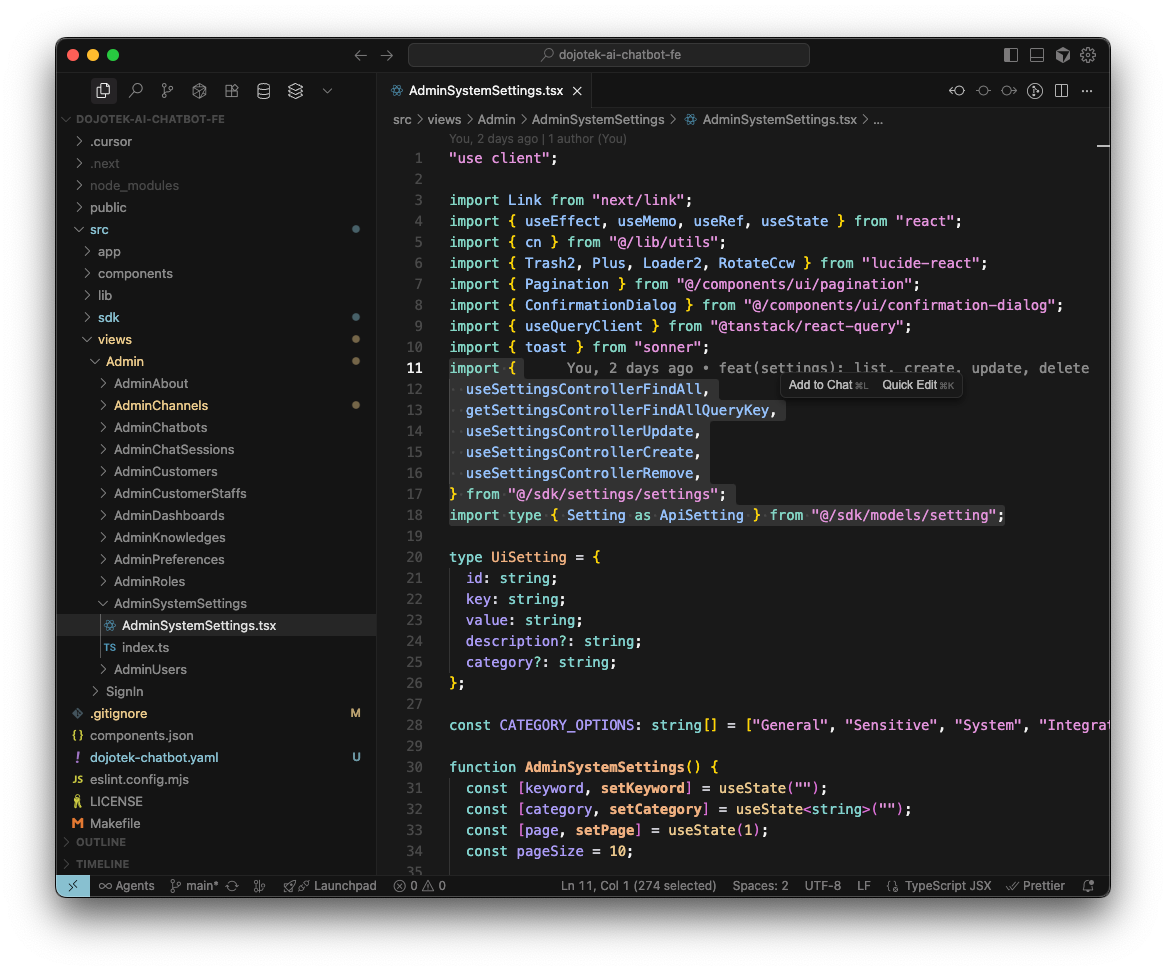Open index.ts in file tree
Viewport: 1166px width, 971px height.
(145, 647)
